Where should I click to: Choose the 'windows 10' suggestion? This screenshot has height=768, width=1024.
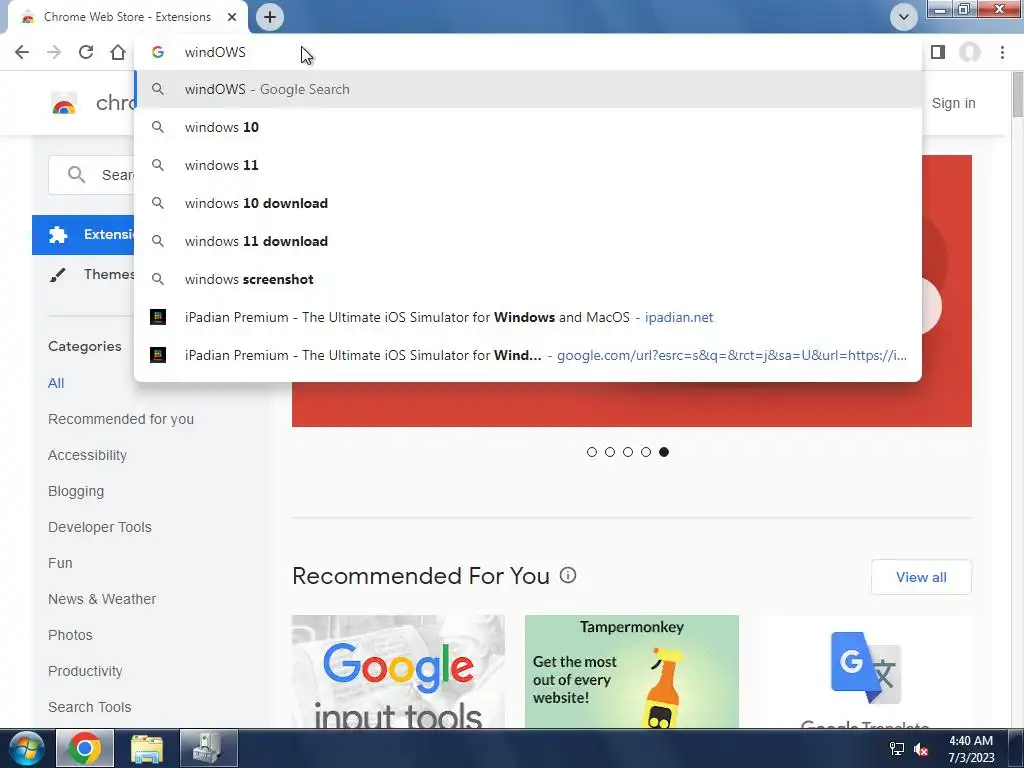[528, 127]
